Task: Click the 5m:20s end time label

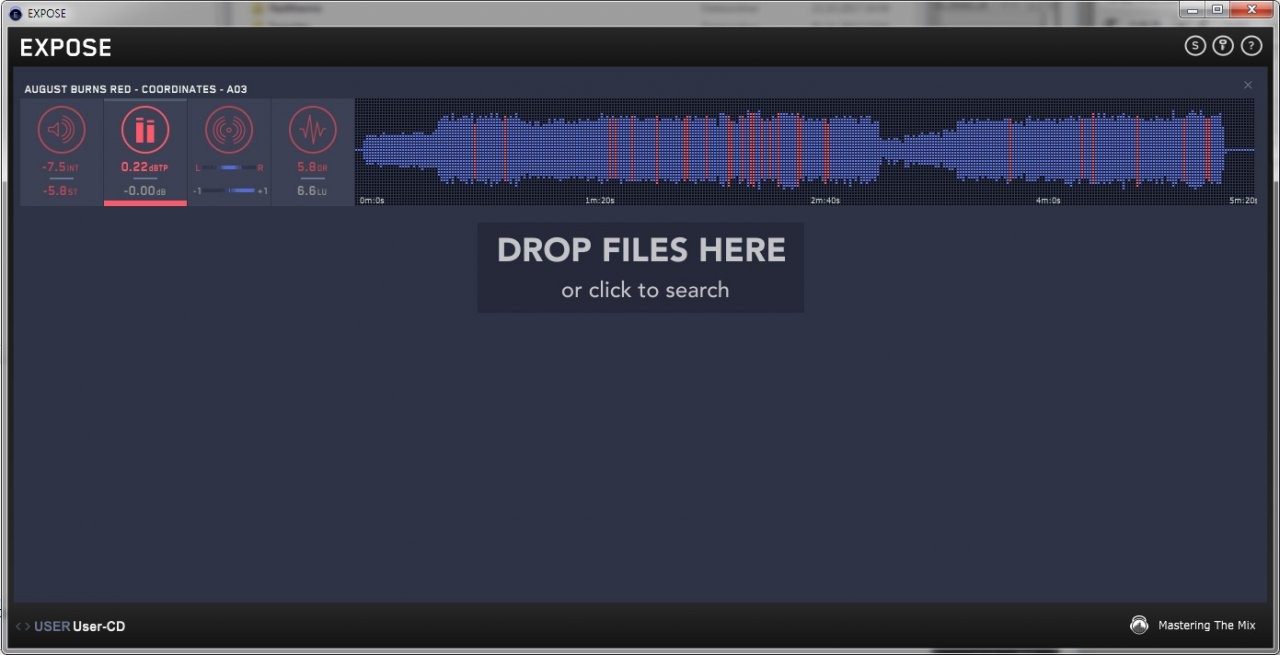Action: tap(1243, 200)
